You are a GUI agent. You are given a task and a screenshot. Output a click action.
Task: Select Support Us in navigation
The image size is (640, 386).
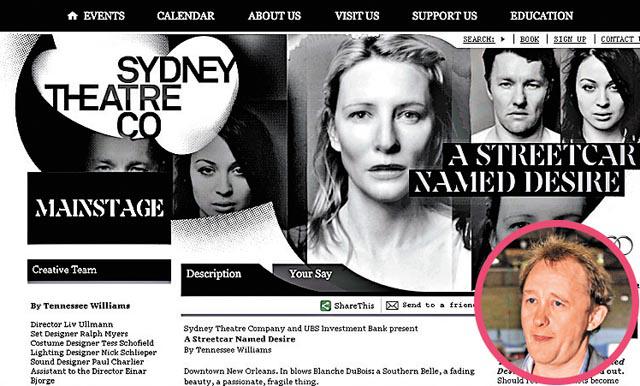[x=444, y=16]
